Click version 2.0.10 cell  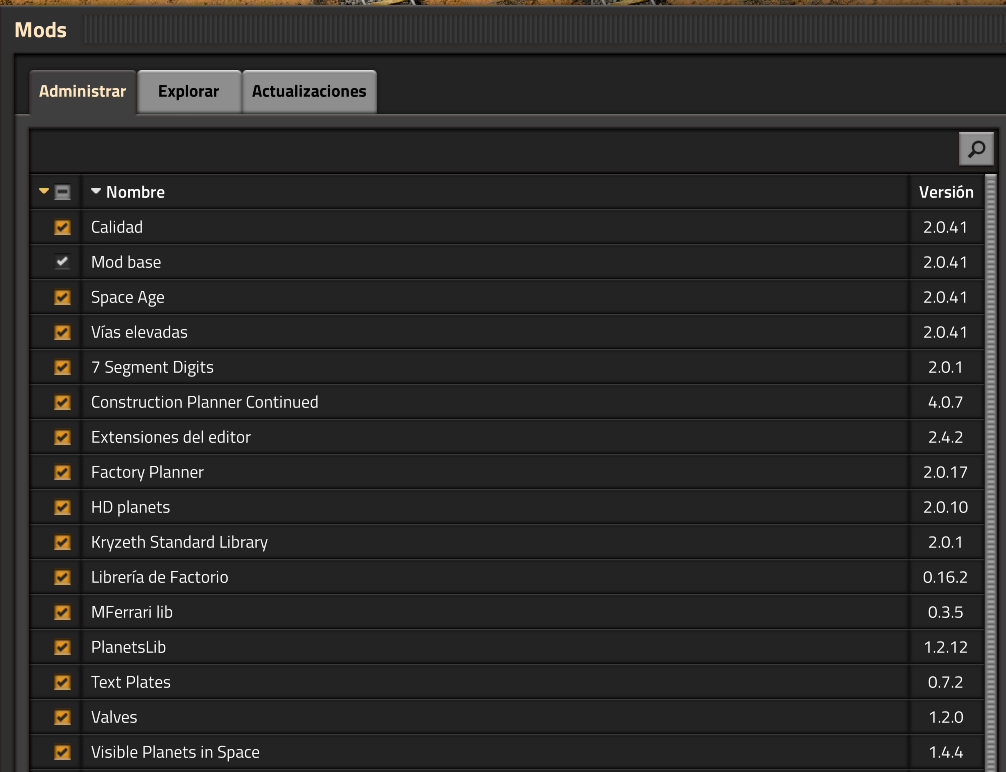(x=946, y=507)
